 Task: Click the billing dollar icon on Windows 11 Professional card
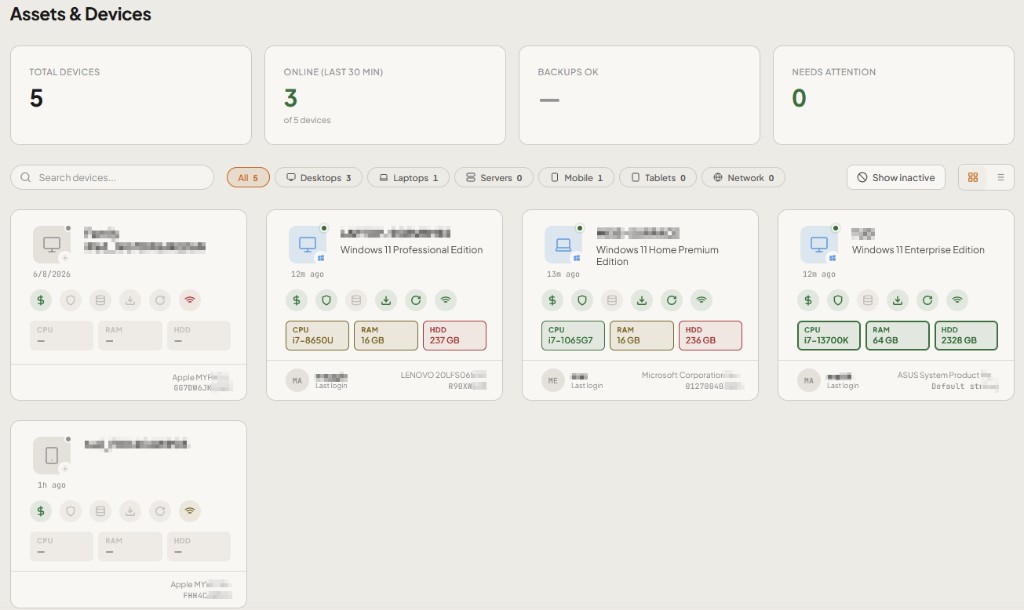click(x=296, y=300)
